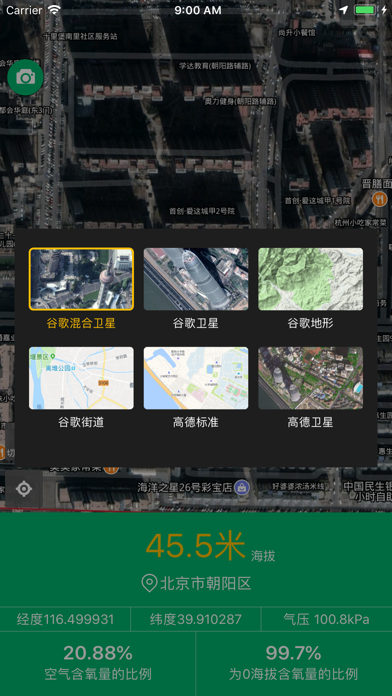This screenshot has height=696, width=392.
Task: Tap the 首创·爱这城甲1号院 map label
Action: [317, 201]
